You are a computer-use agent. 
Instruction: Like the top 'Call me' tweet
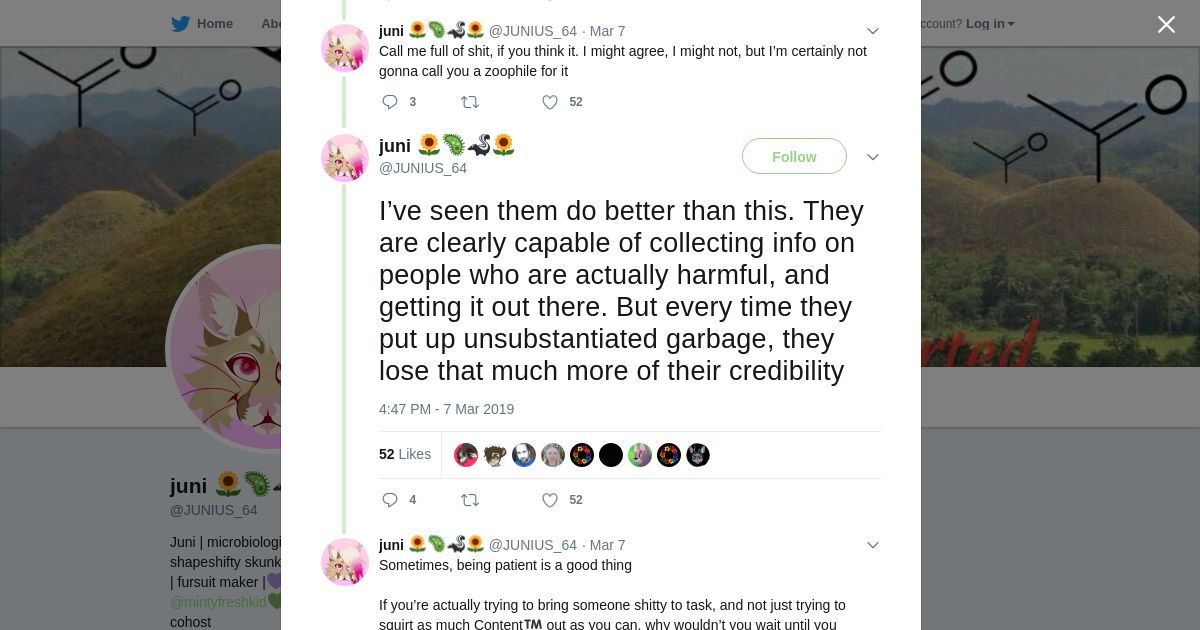(x=550, y=102)
